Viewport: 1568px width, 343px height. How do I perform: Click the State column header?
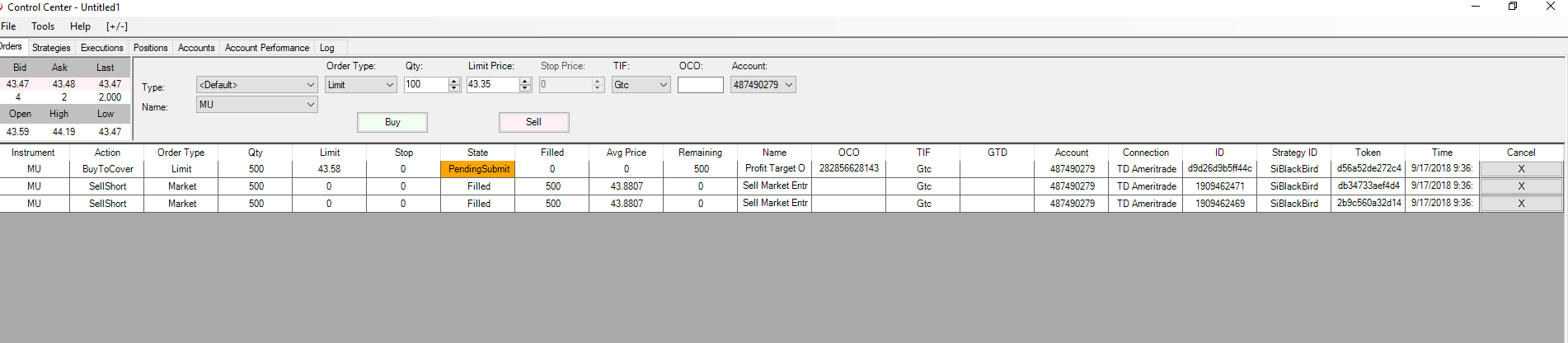point(477,153)
